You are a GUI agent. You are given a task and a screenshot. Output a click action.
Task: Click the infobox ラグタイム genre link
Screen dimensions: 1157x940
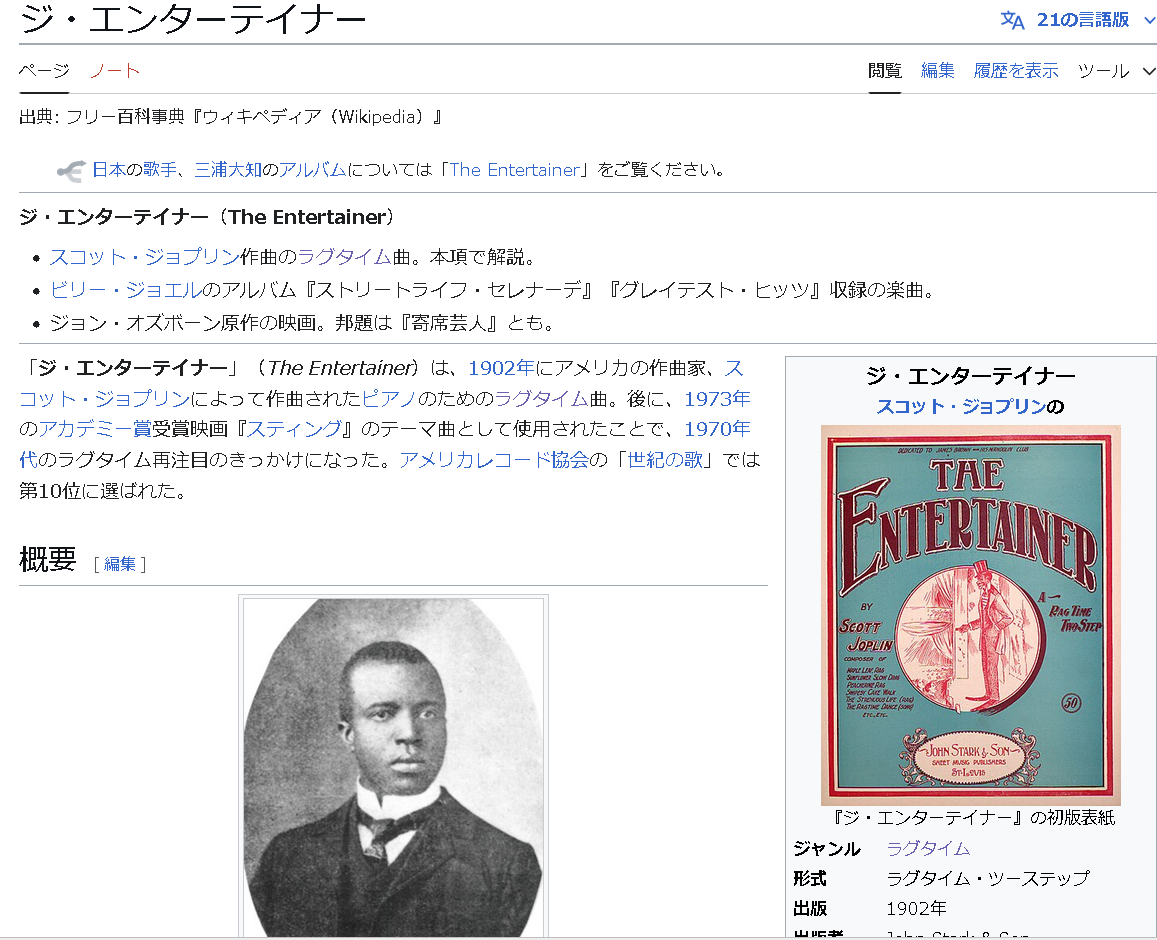(x=928, y=849)
